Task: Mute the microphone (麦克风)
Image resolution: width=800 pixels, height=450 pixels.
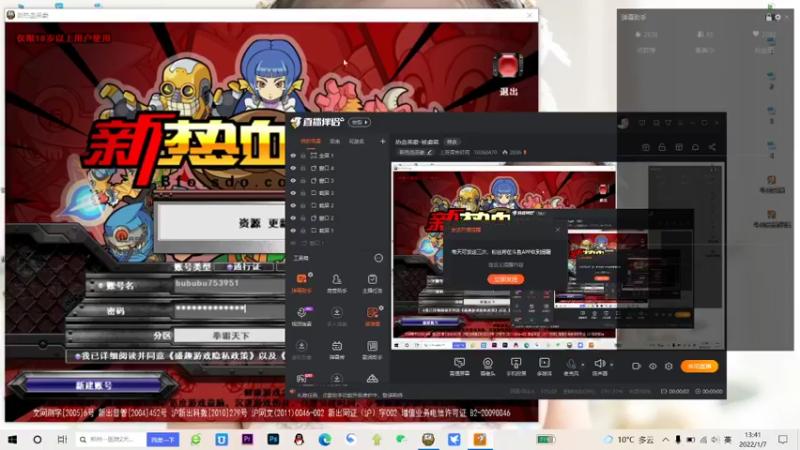Action: coord(571,366)
